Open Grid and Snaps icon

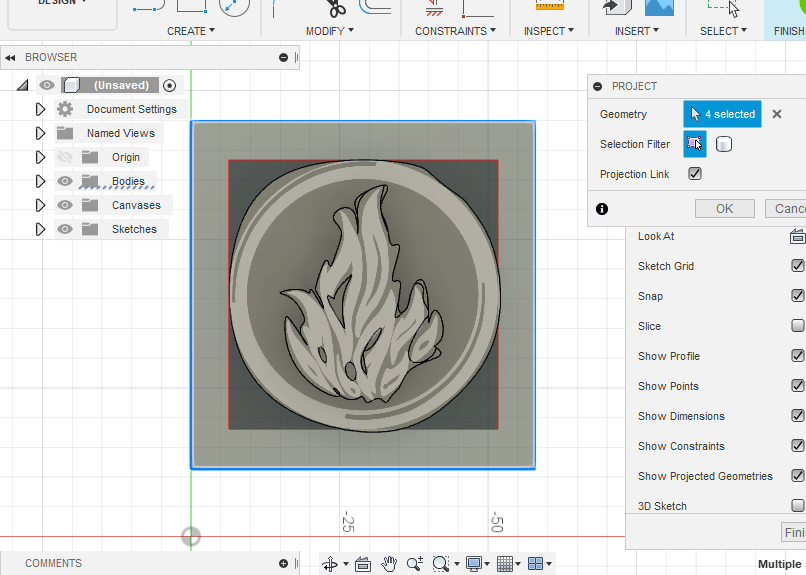505,564
